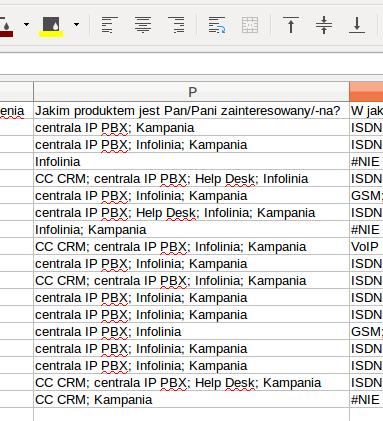
Task: Select the partially visible 'enia' header cell
Action: click(16, 110)
